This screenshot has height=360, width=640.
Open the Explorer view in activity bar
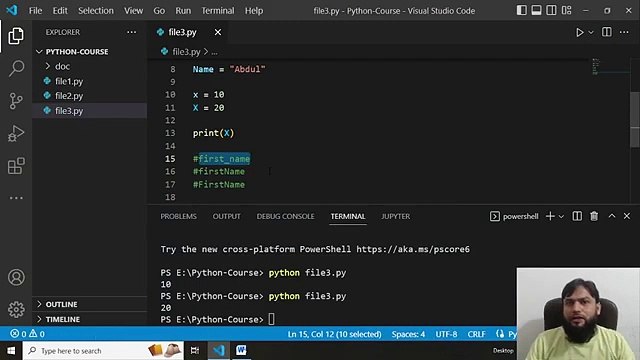point(16,36)
